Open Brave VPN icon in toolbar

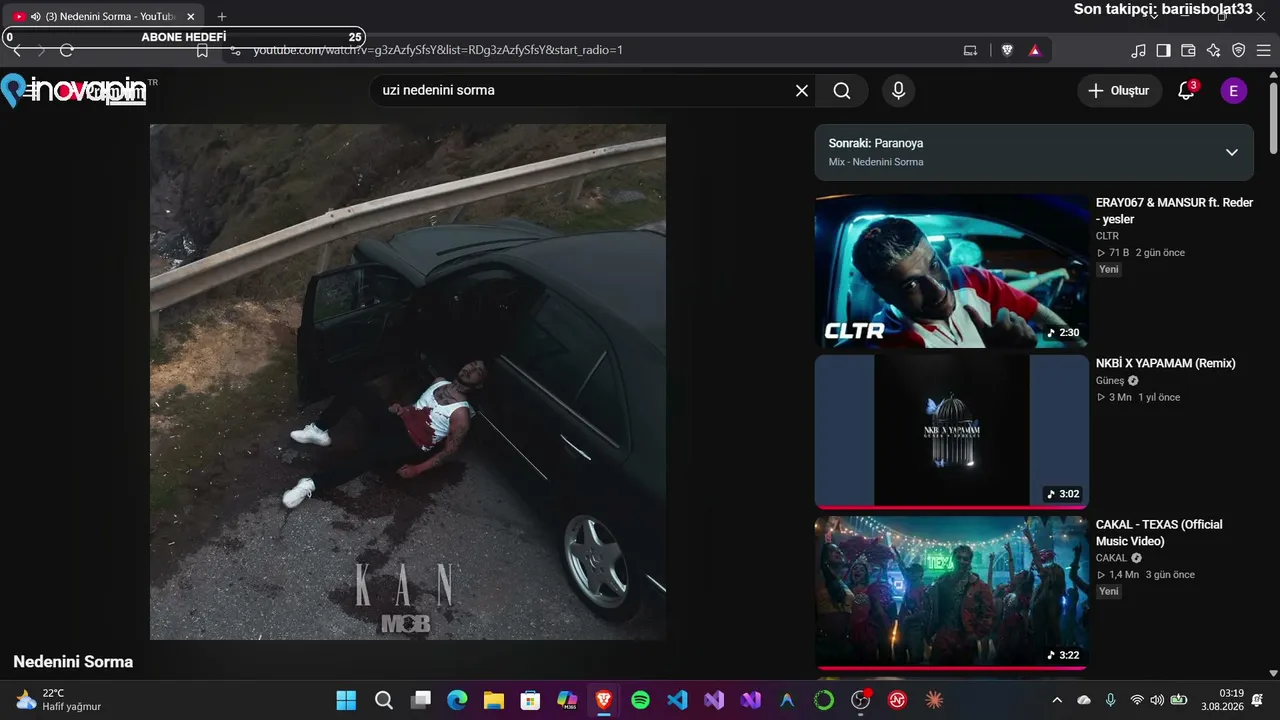[x=1238, y=50]
